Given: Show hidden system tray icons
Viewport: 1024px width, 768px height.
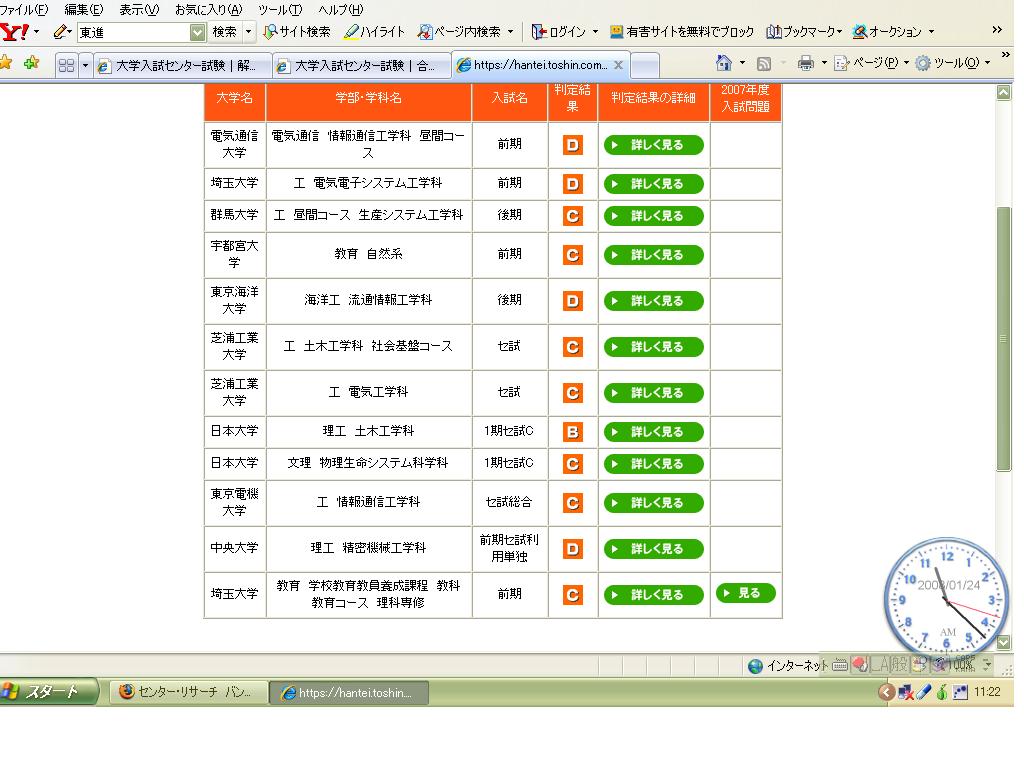Looking at the screenshot, I should click(885, 692).
